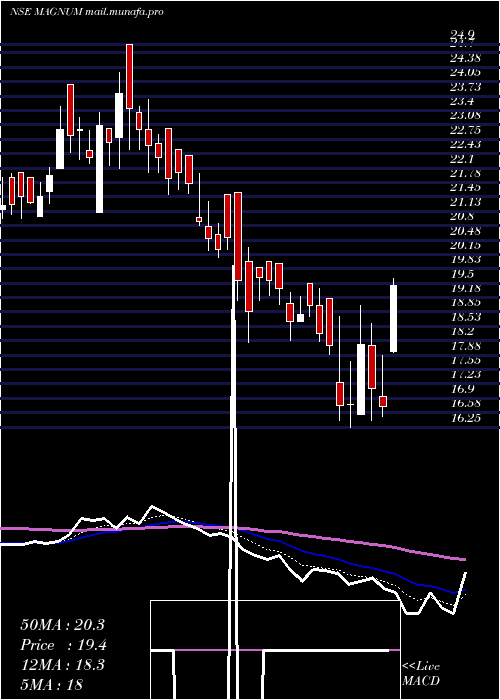The height and width of the screenshot is (700, 500).
Task: Click the 16.9 price axis label
Action: click(x=462, y=389)
